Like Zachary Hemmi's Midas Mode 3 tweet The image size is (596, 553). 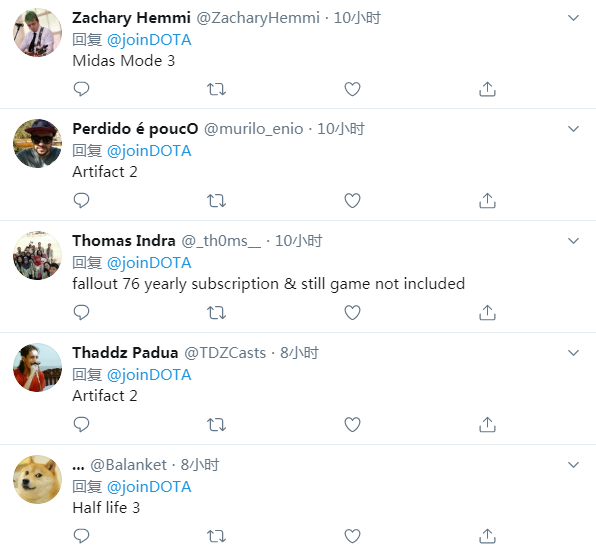(352, 89)
